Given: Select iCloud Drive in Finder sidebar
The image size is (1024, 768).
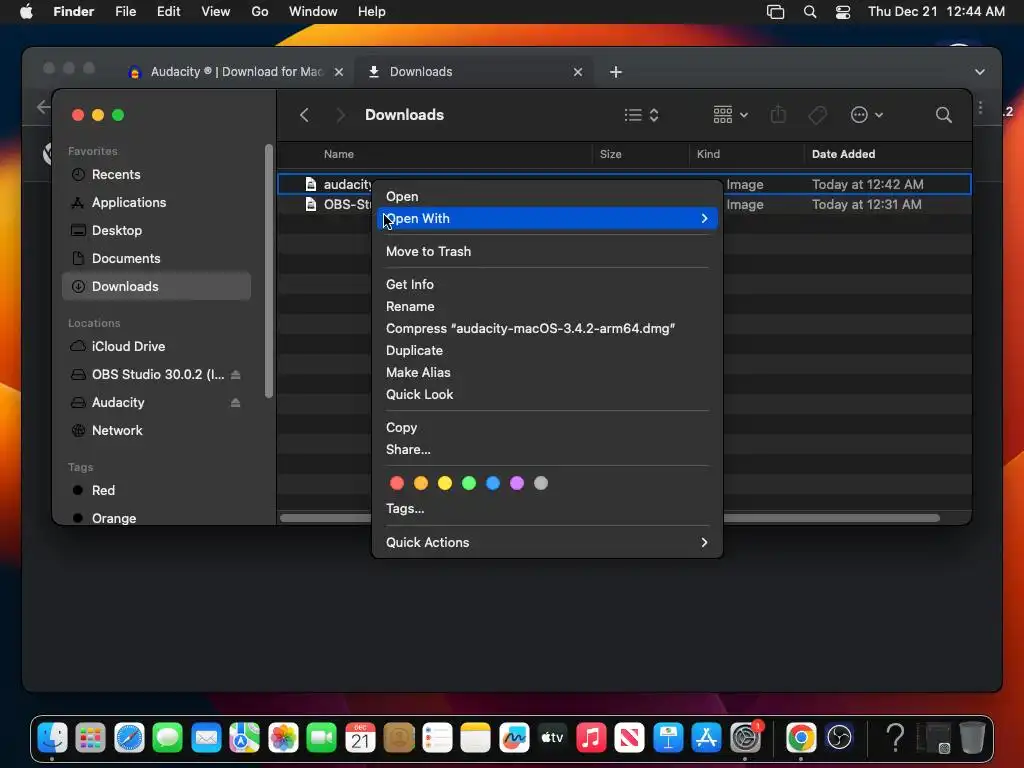Looking at the screenshot, I should pyautogui.click(x=156, y=346).
